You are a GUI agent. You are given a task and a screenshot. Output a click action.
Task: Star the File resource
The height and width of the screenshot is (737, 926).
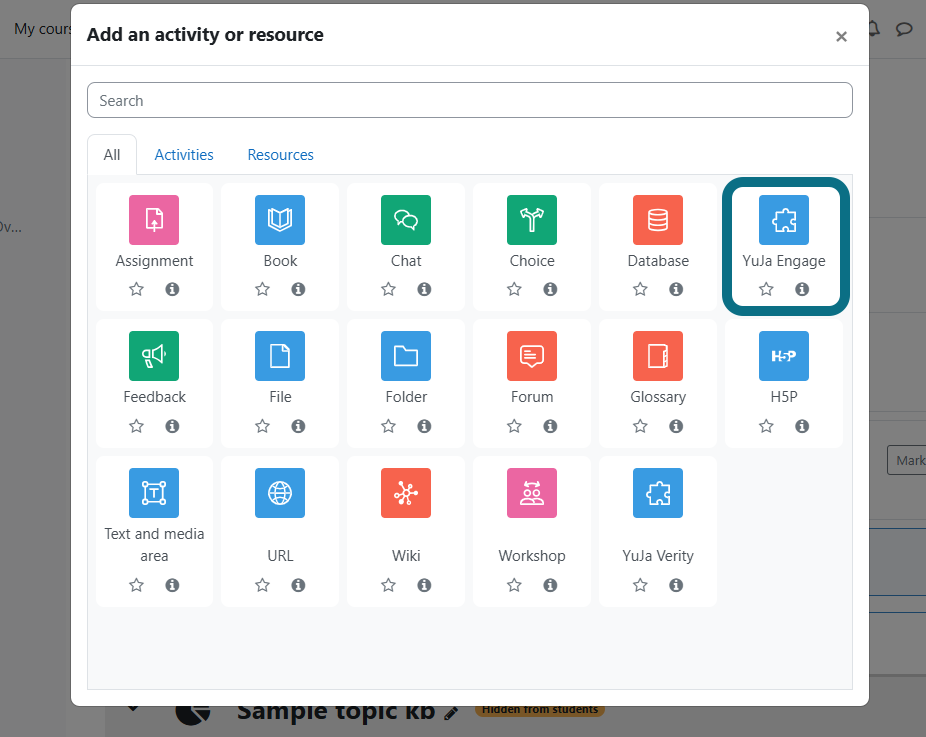click(262, 426)
